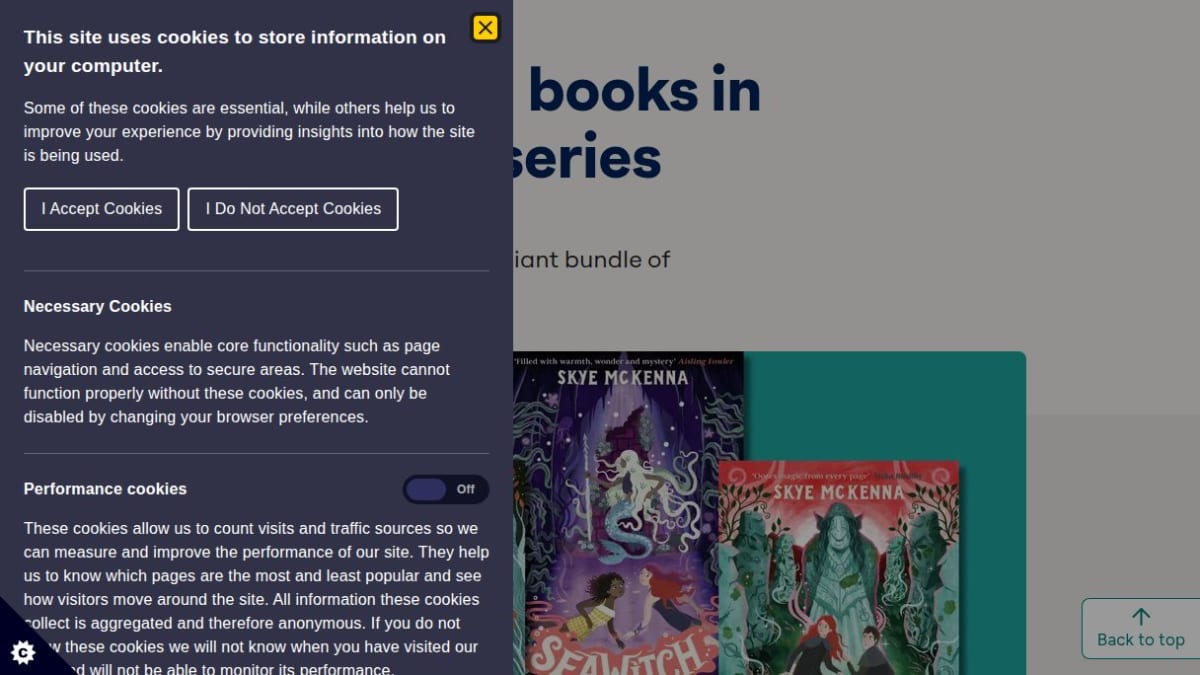This screenshot has width=1200, height=675.
Task: Select the 'This site uses cookies' title
Action: (235, 51)
